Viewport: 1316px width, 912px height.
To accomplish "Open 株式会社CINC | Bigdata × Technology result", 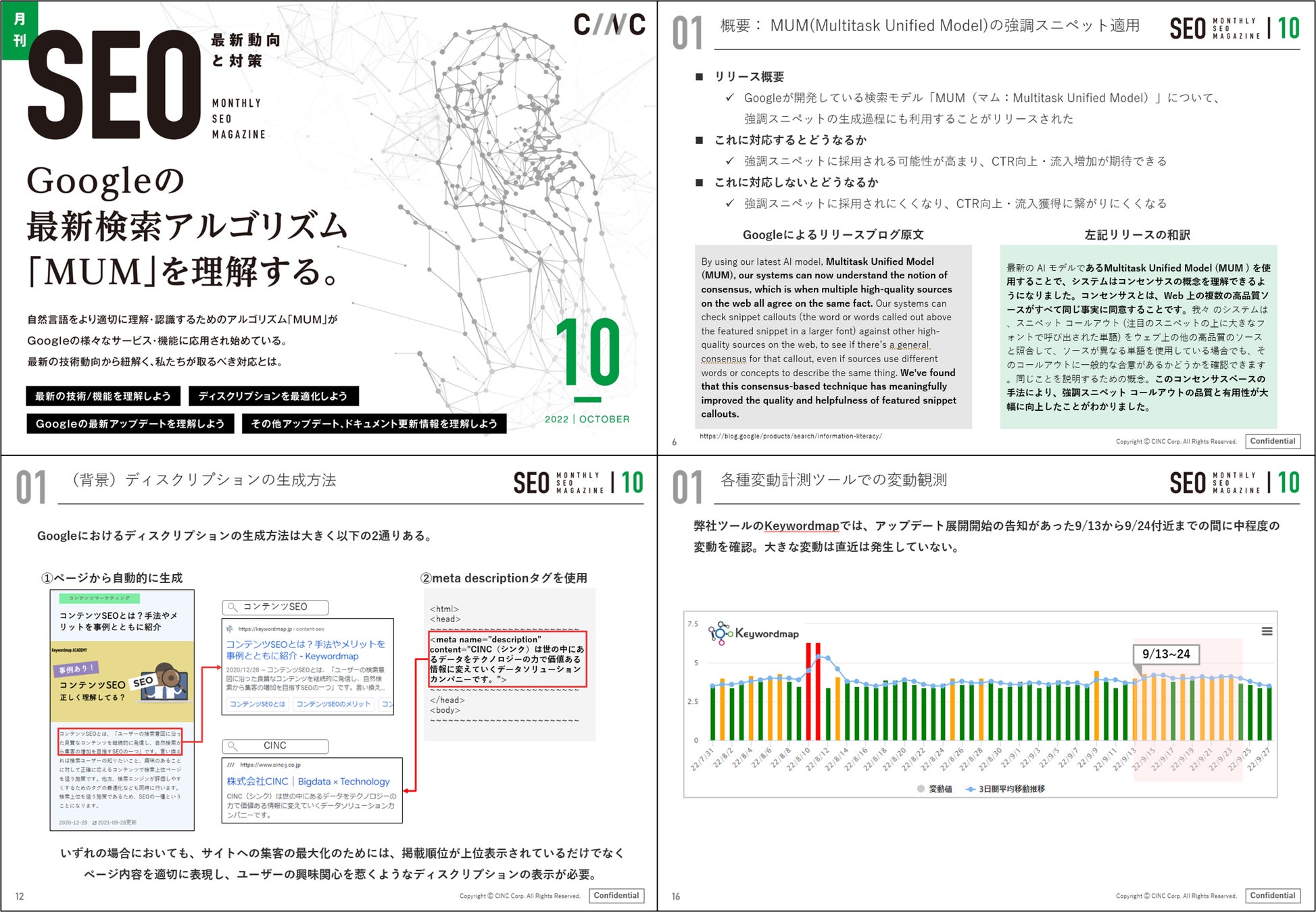I will coord(308,782).
